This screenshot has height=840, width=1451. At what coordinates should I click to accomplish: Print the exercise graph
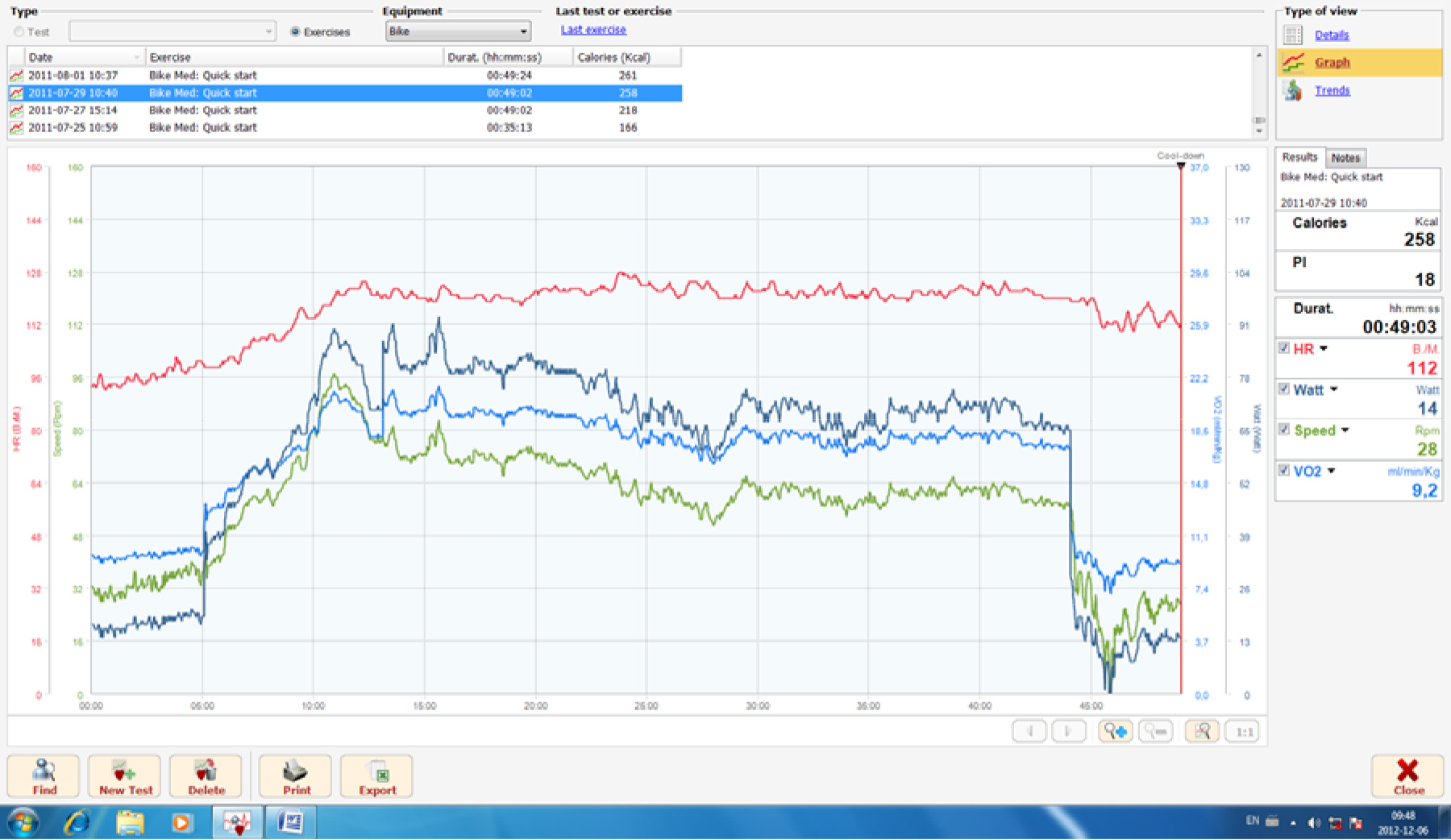pyautogui.click(x=295, y=776)
